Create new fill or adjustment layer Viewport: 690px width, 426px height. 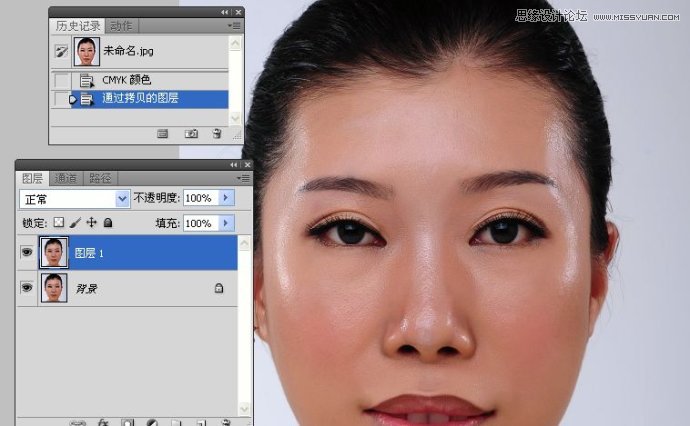[x=152, y=422]
